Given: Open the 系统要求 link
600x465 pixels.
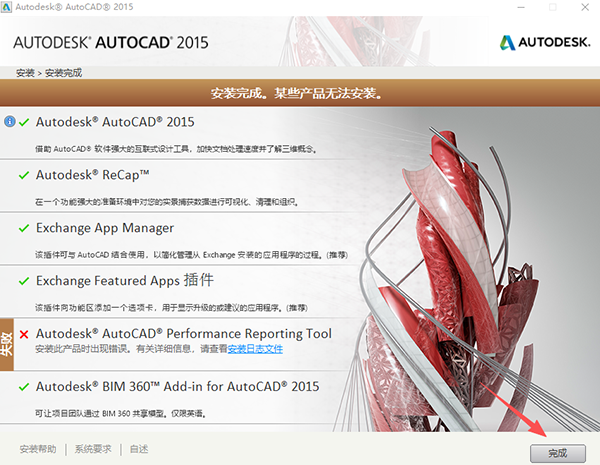Looking at the screenshot, I should (92, 450).
